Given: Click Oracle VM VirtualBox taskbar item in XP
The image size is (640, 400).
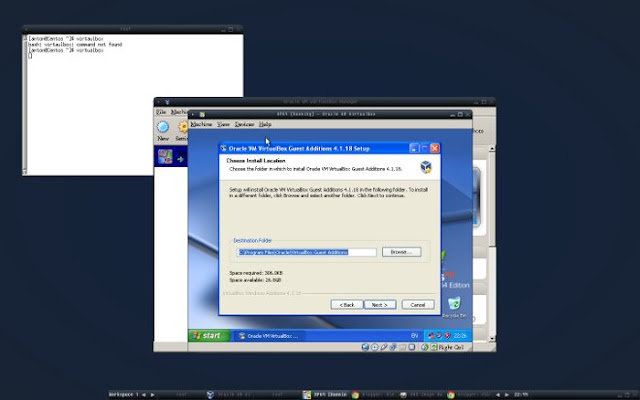Looking at the screenshot, I should point(269,336).
